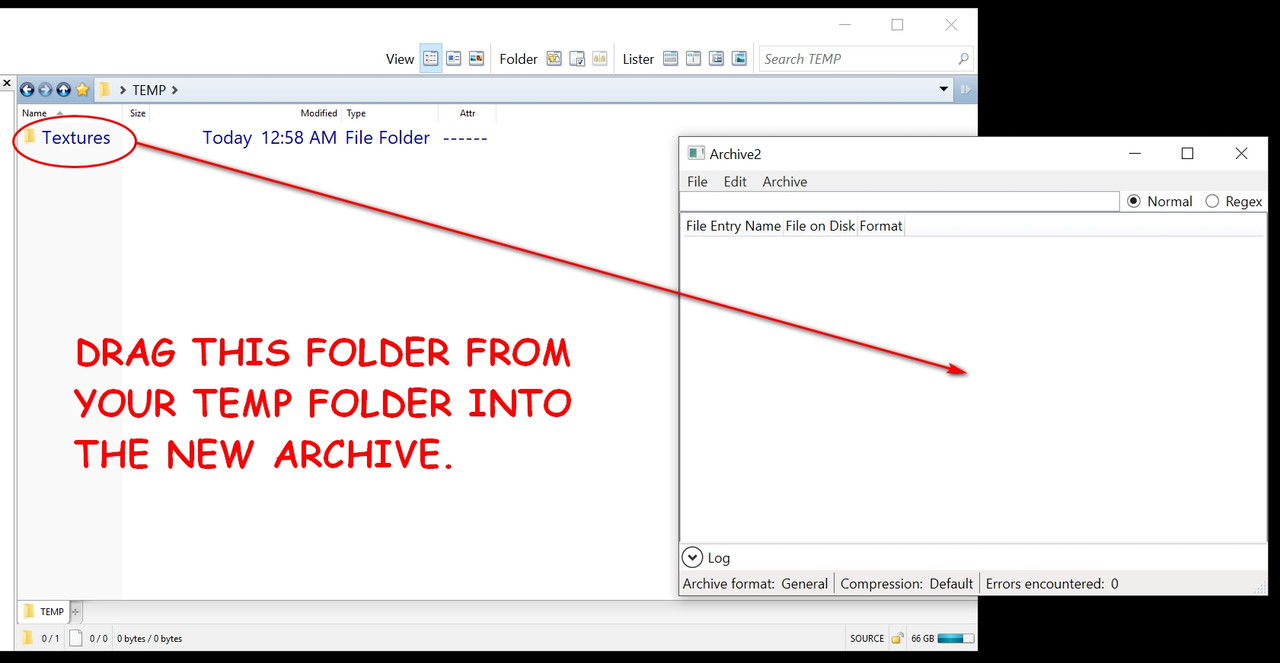Screen dimensions: 1280x663
Task: Click the file count icon in status bar
Action: click(x=76, y=638)
